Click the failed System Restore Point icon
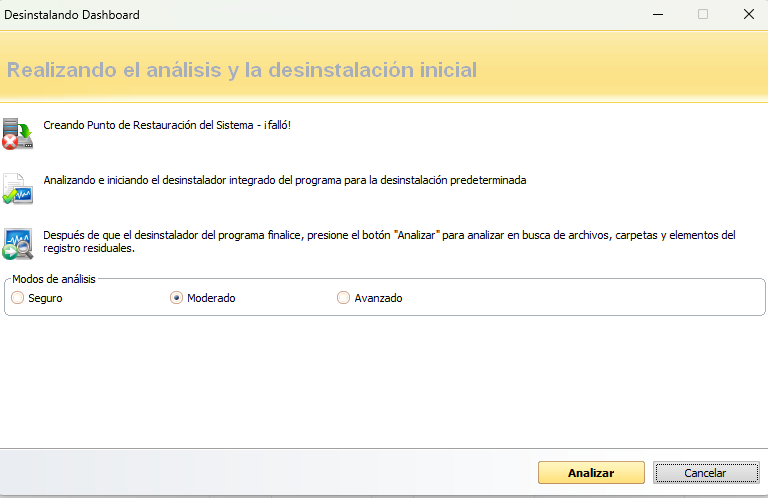This screenshot has width=768, height=498. (18, 133)
